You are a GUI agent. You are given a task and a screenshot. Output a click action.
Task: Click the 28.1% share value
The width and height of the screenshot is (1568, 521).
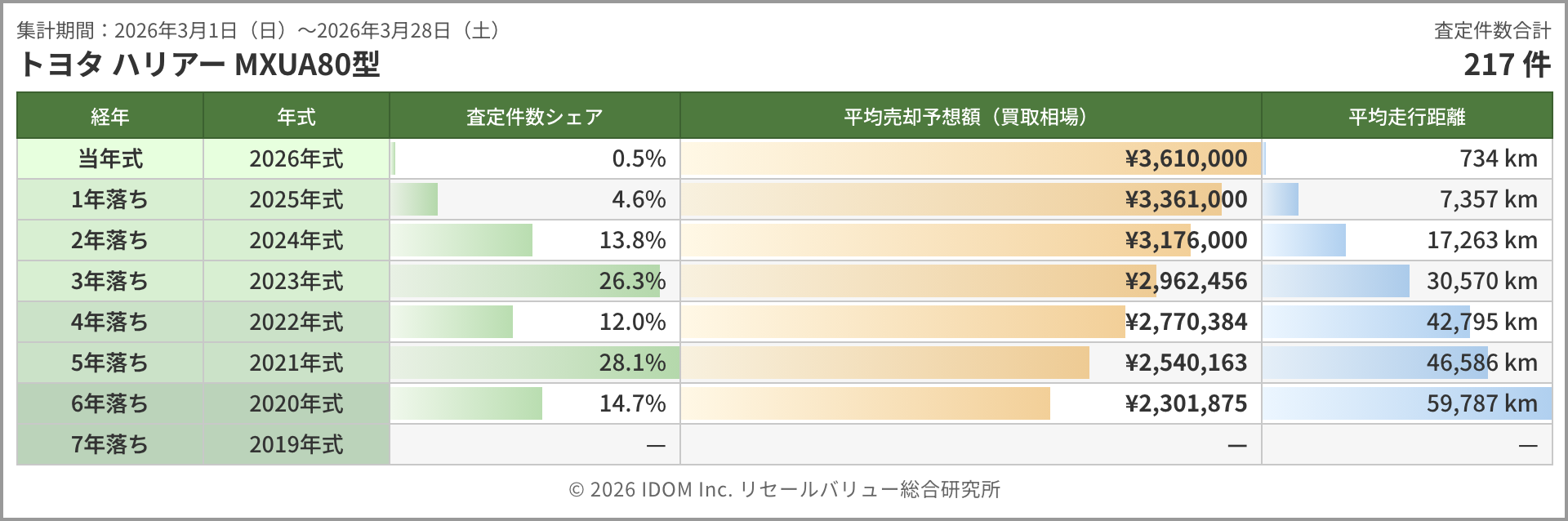tap(632, 363)
